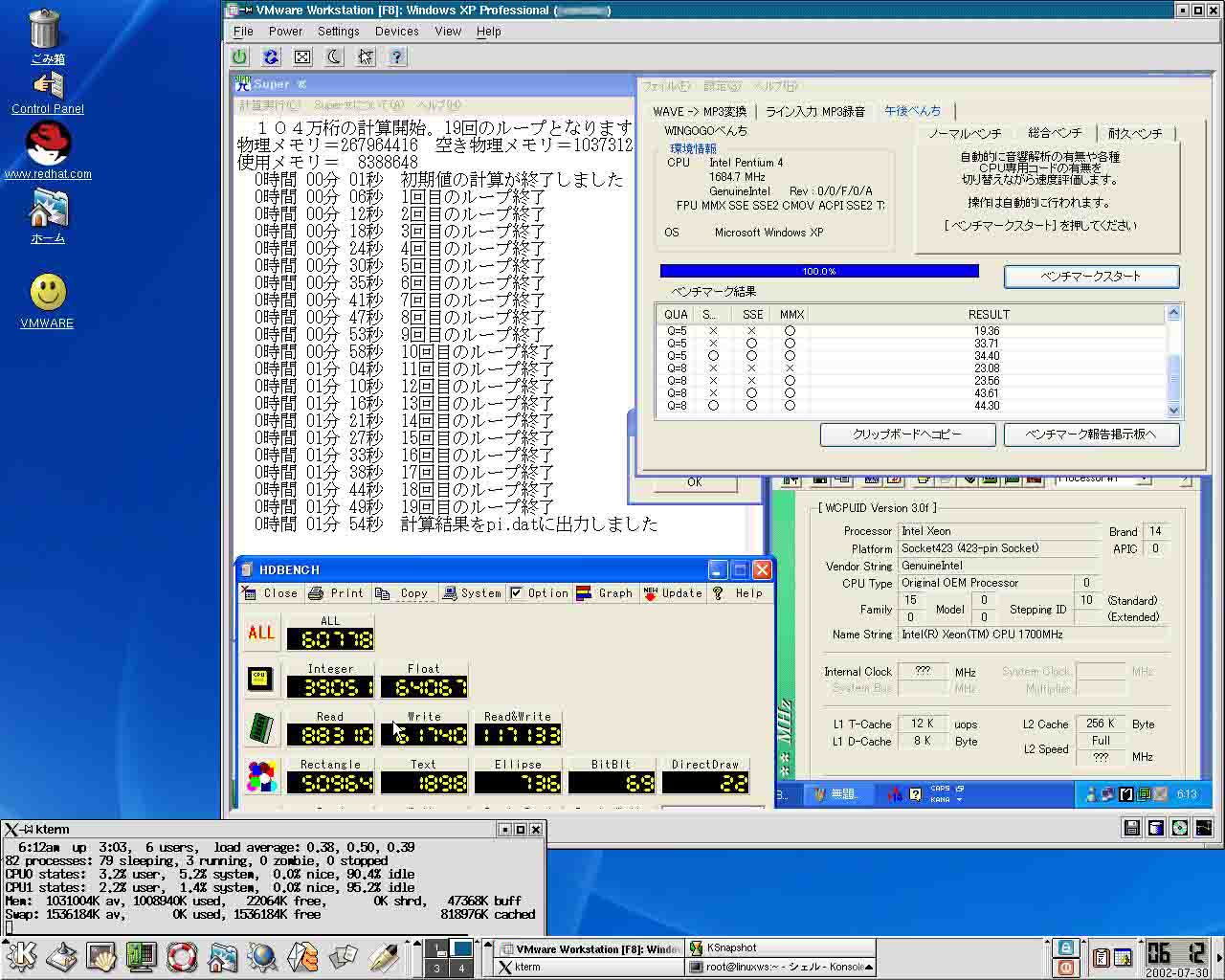The height and width of the screenshot is (980, 1225).
Task: Click Copy in the HDBENCH toolbar
Action: pyautogui.click(x=403, y=593)
